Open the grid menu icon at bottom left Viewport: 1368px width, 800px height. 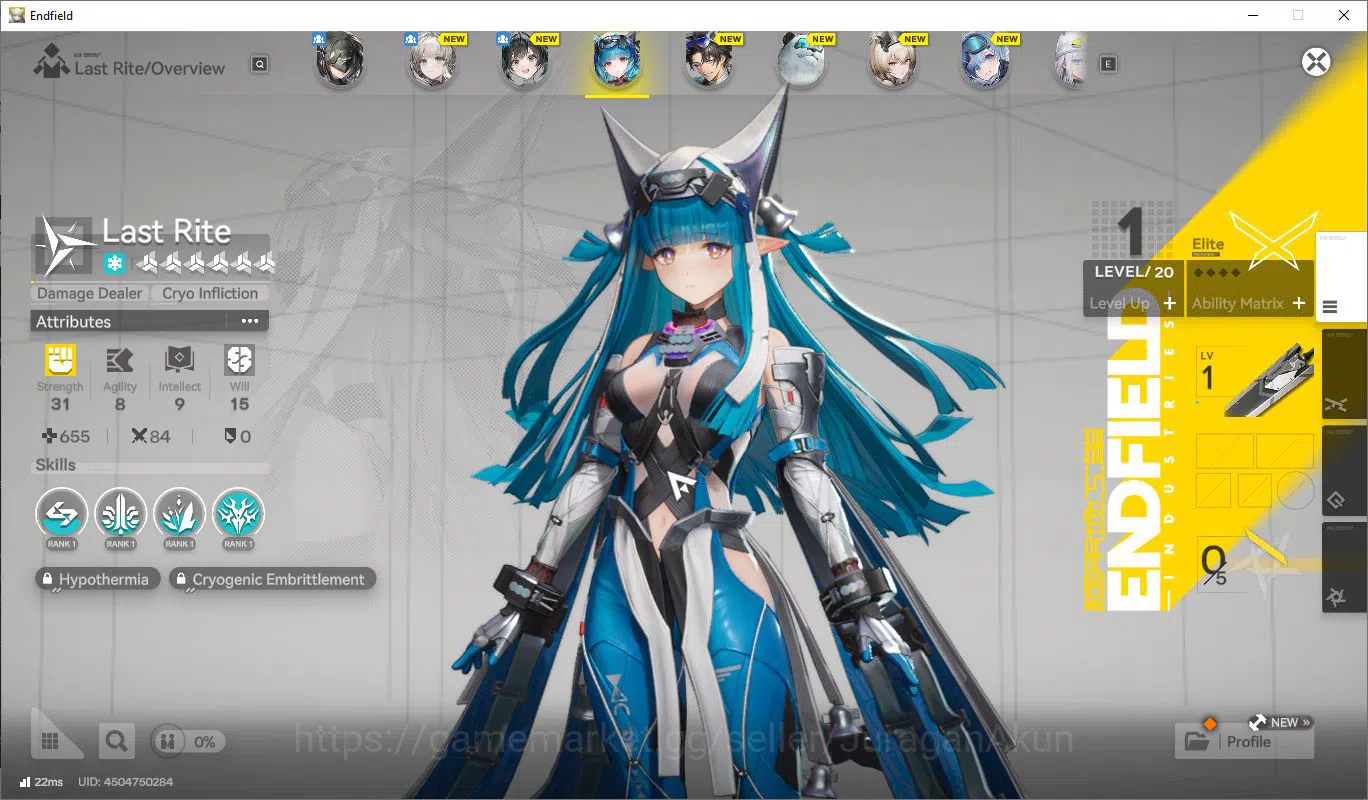coord(49,741)
